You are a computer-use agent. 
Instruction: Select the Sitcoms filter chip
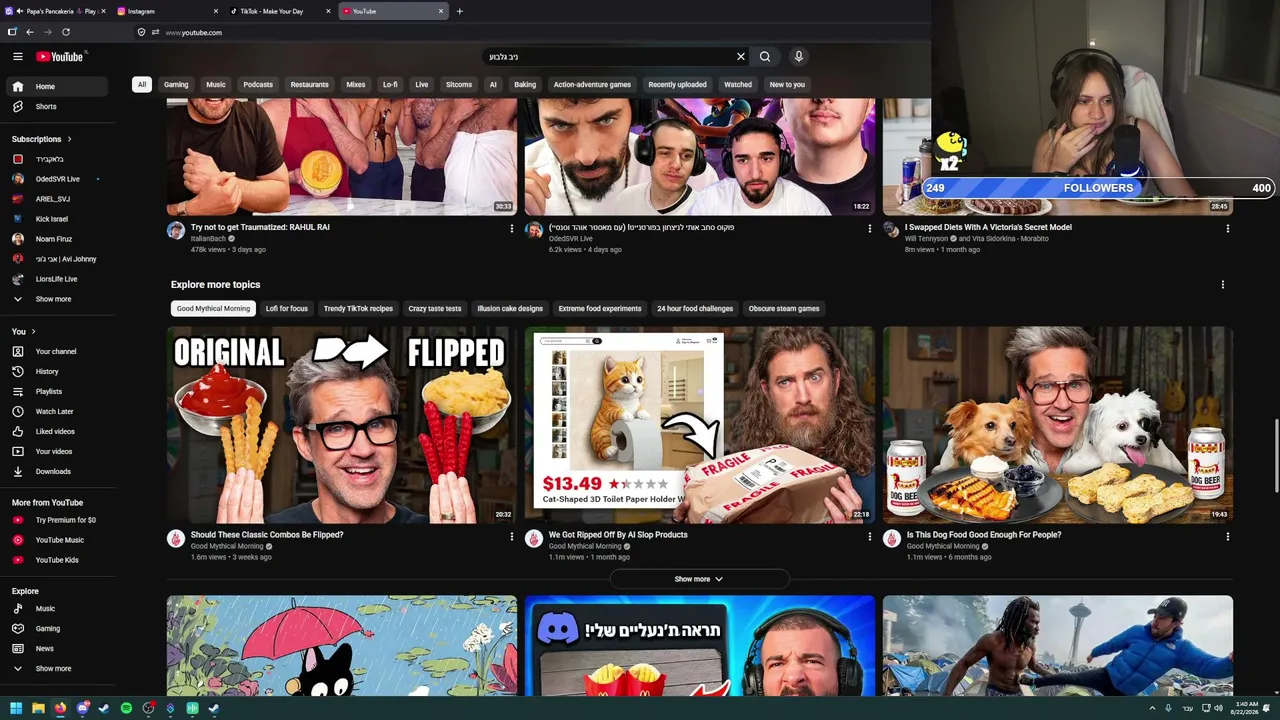459,85
